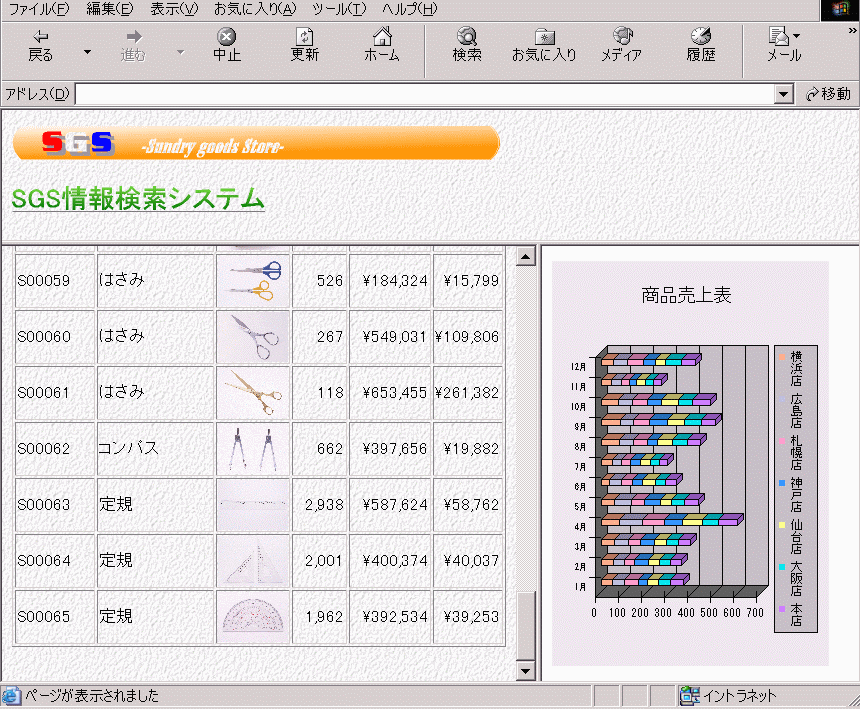Click the protractor thumbnail for S00065
Image resolution: width=860 pixels, height=709 pixels.
(x=253, y=616)
